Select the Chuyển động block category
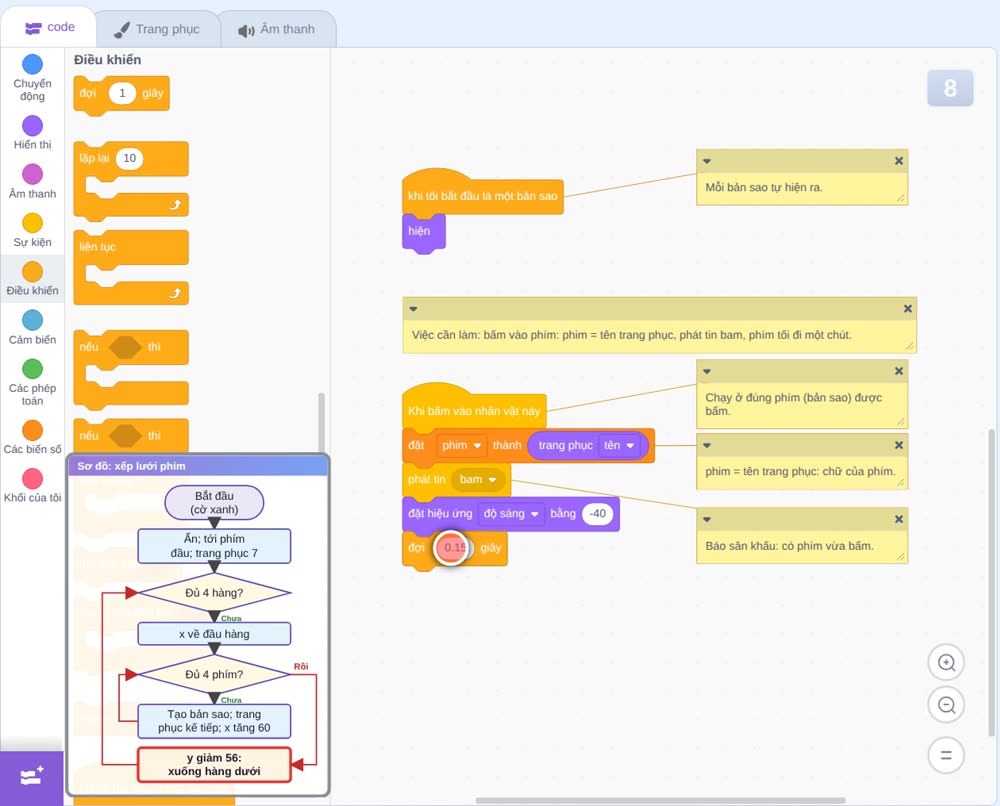 32,78
